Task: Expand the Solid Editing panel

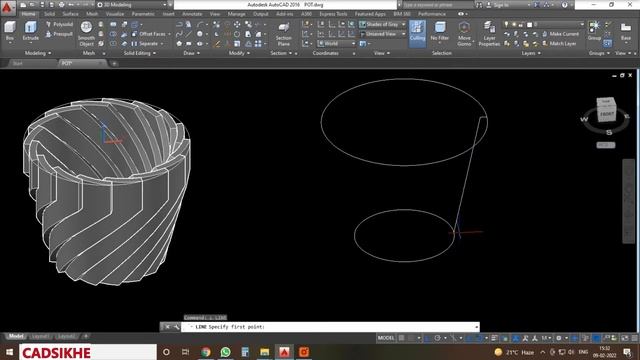Action: pos(140,53)
